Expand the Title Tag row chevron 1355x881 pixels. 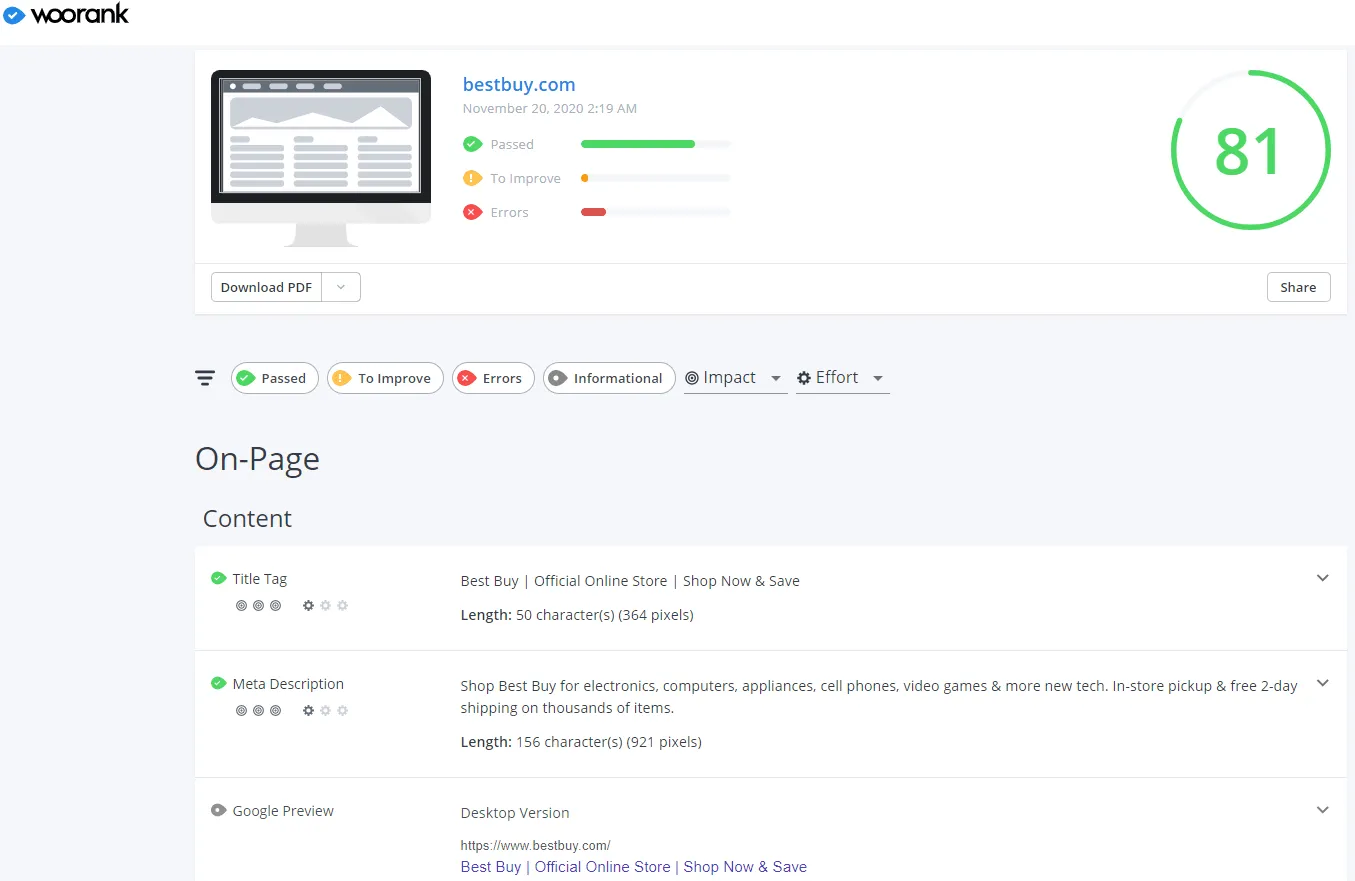(x=1322, y=578)
